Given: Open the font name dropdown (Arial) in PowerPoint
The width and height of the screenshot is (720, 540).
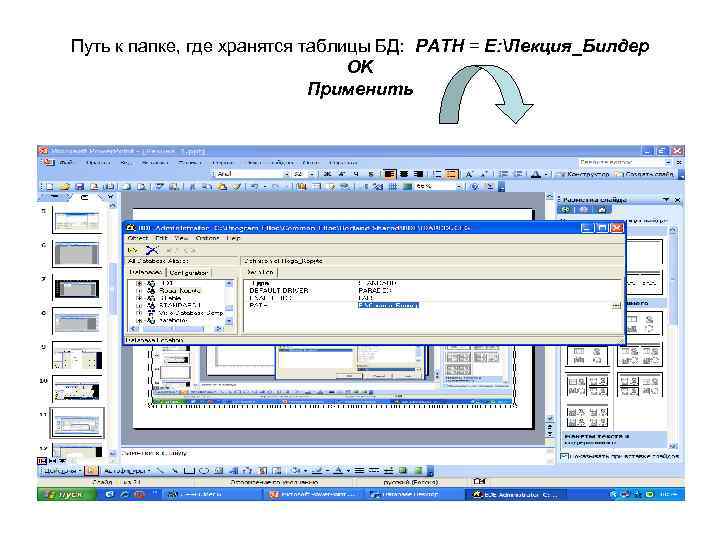Looking at the screenshot, I should [x=287, y=174].
